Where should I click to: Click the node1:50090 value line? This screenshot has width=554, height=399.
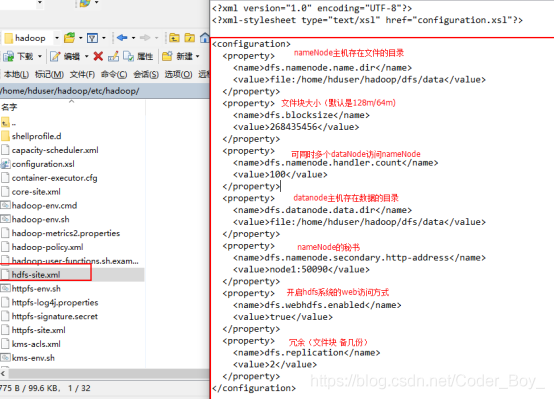click(301, 270)
